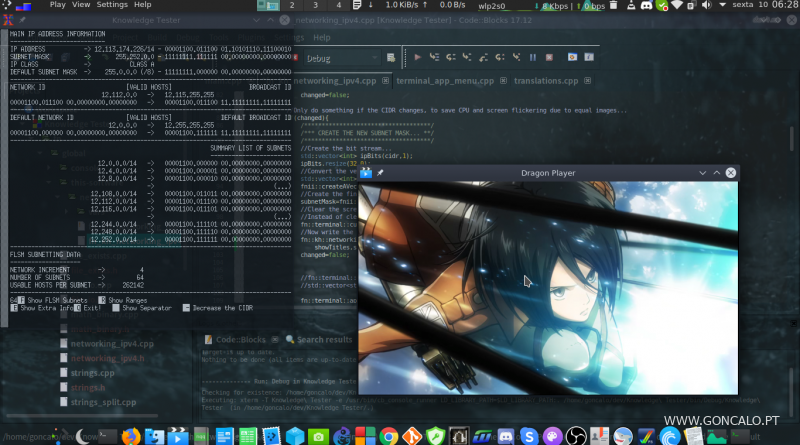Click the Dragon Player video display area

point(548,288)
